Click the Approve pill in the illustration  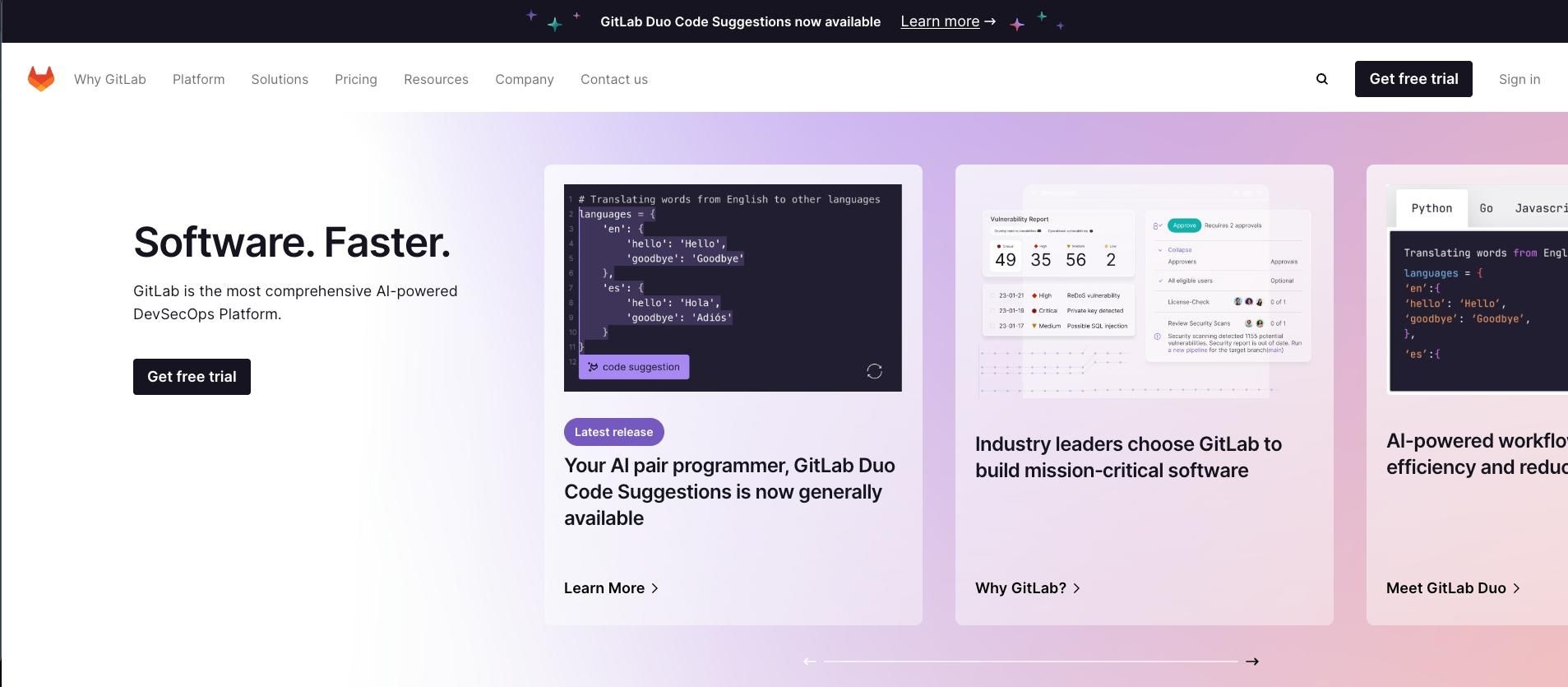pyautogui.click(x=1184, y=225)
